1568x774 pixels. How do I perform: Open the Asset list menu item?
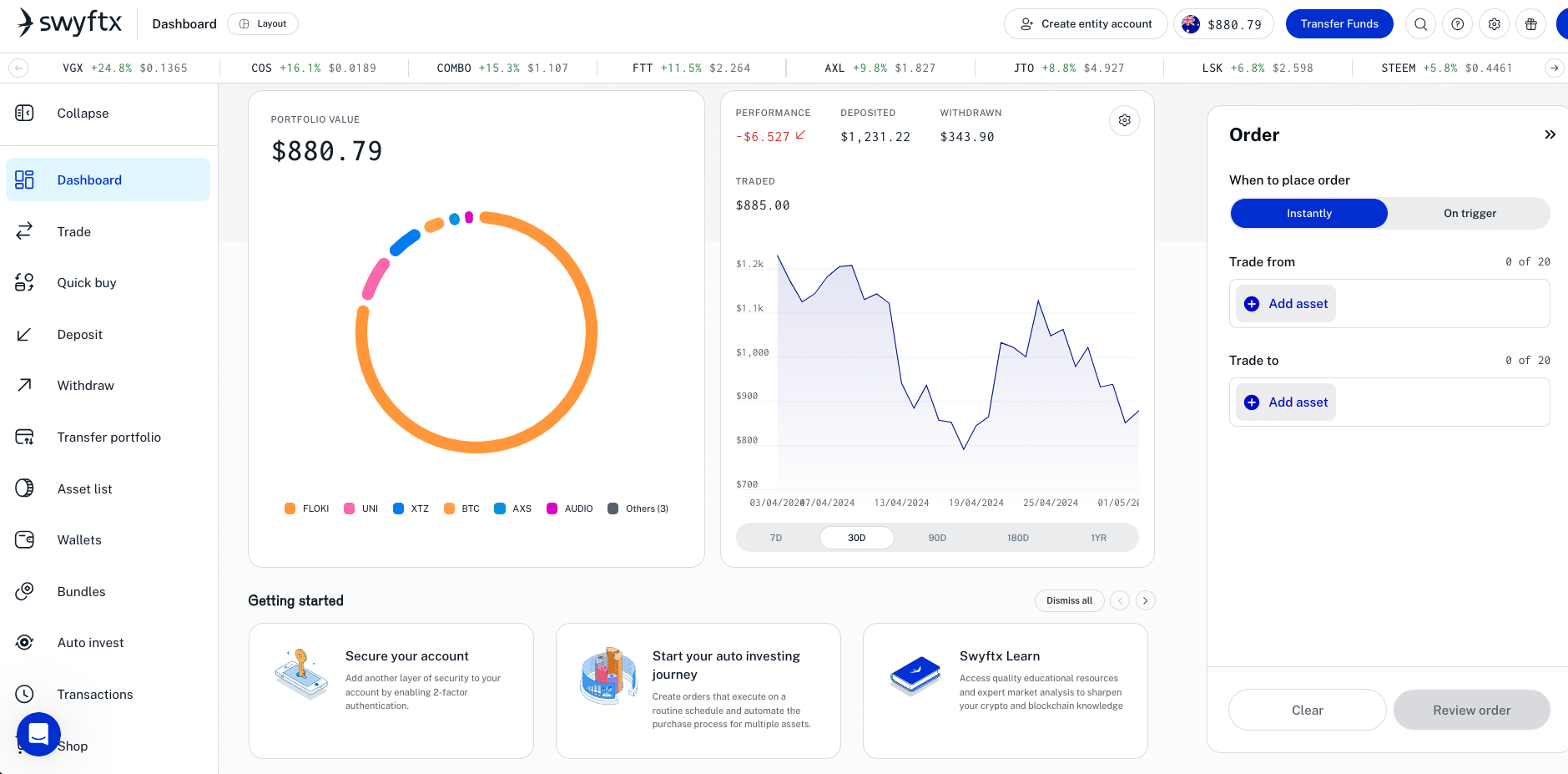108,488
